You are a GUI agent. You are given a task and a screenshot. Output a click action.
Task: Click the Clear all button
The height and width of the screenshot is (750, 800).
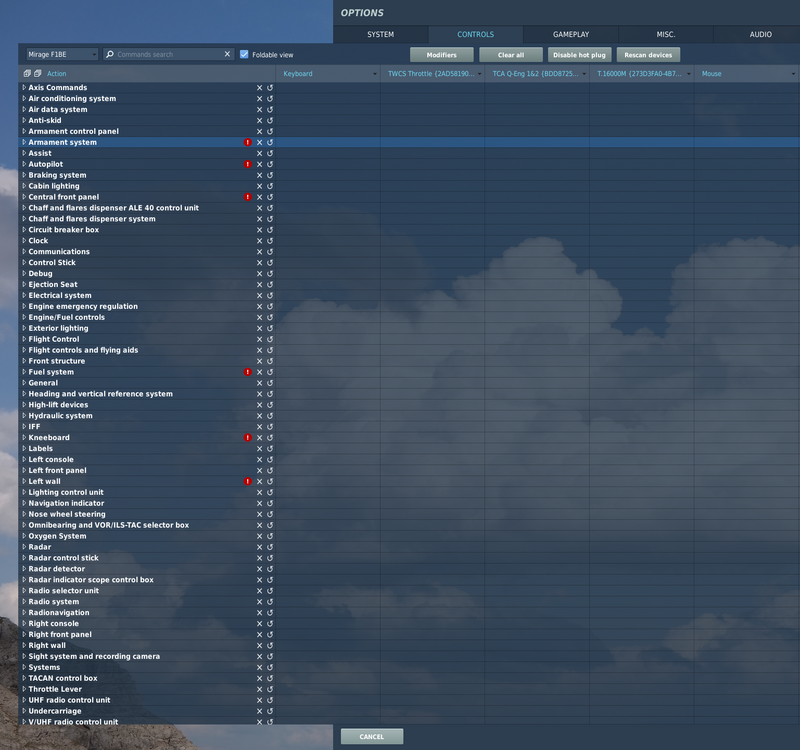click(x=511, y=55)
